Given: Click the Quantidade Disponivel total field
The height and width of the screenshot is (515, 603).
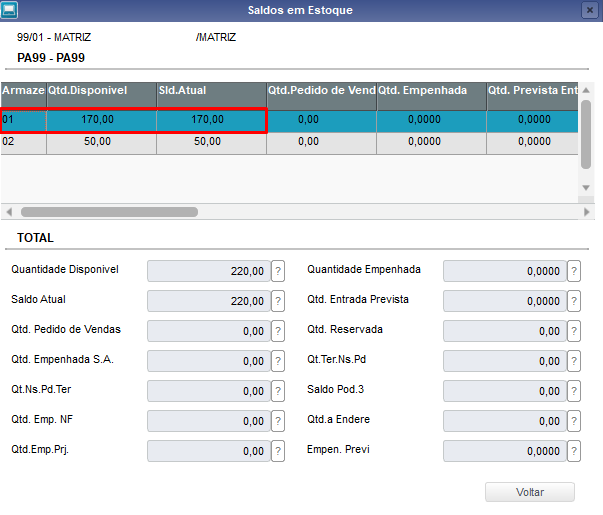Looking at the screenshot, I should [x=209, y=271].
